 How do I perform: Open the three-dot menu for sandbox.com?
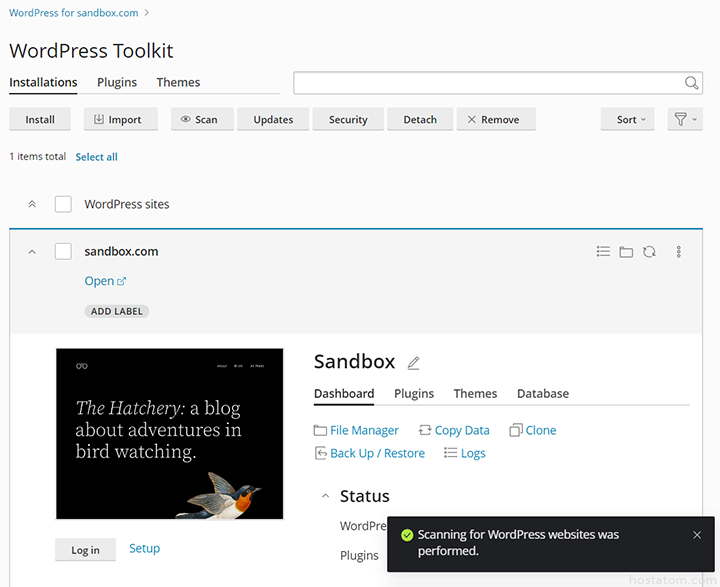tap(679, 252)
